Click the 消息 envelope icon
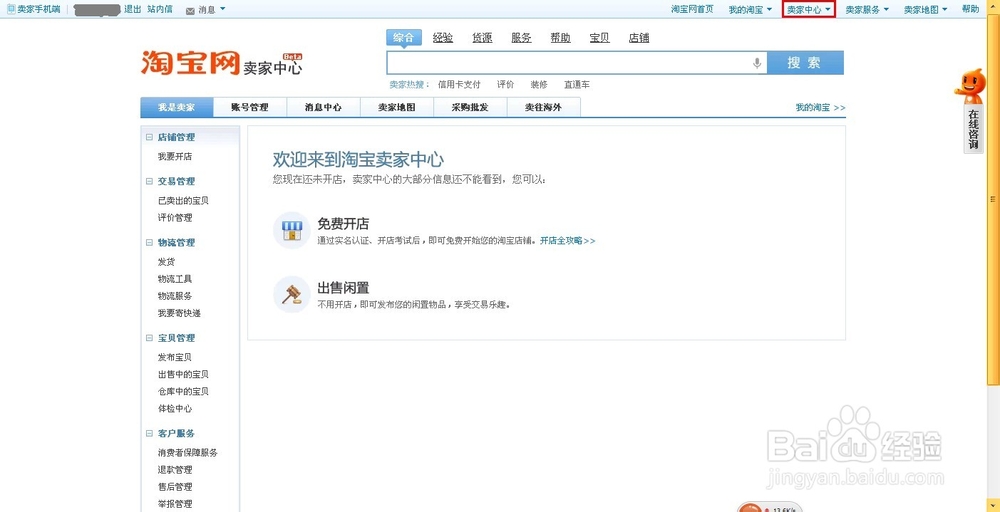The image size is (1000, 512). pos(190,10)
